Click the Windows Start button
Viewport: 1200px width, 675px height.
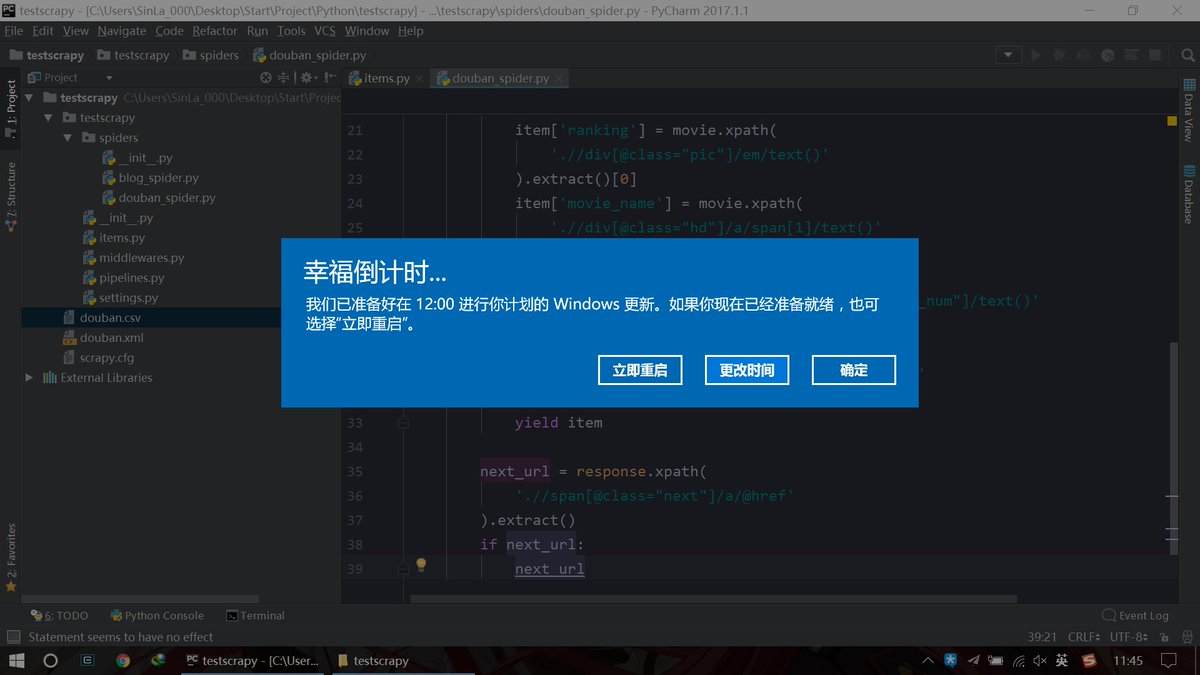pyautogui.click(x=17, y=661)
